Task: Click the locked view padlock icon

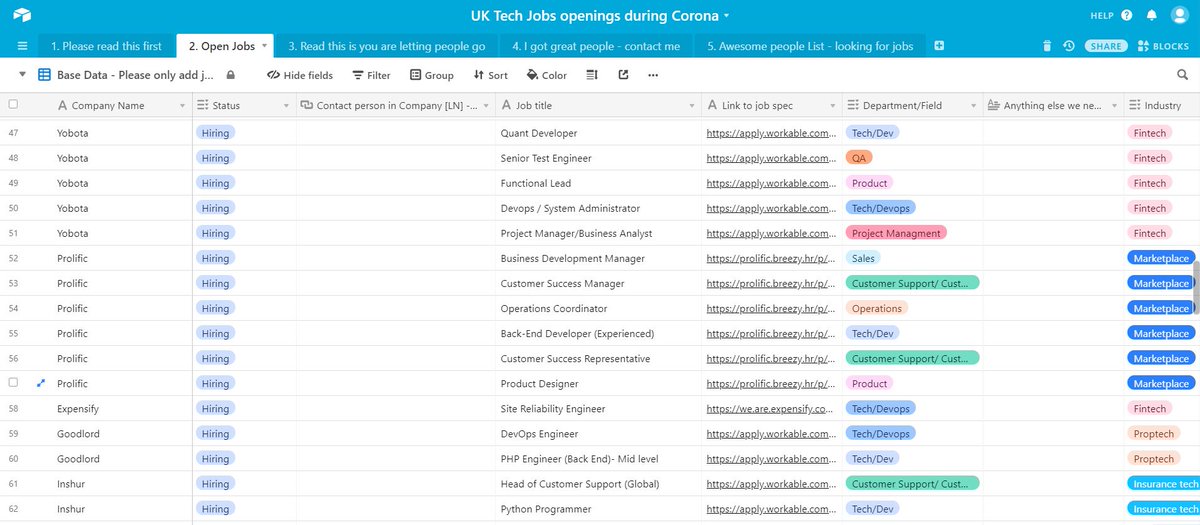Action: click(x=231, y=75)
